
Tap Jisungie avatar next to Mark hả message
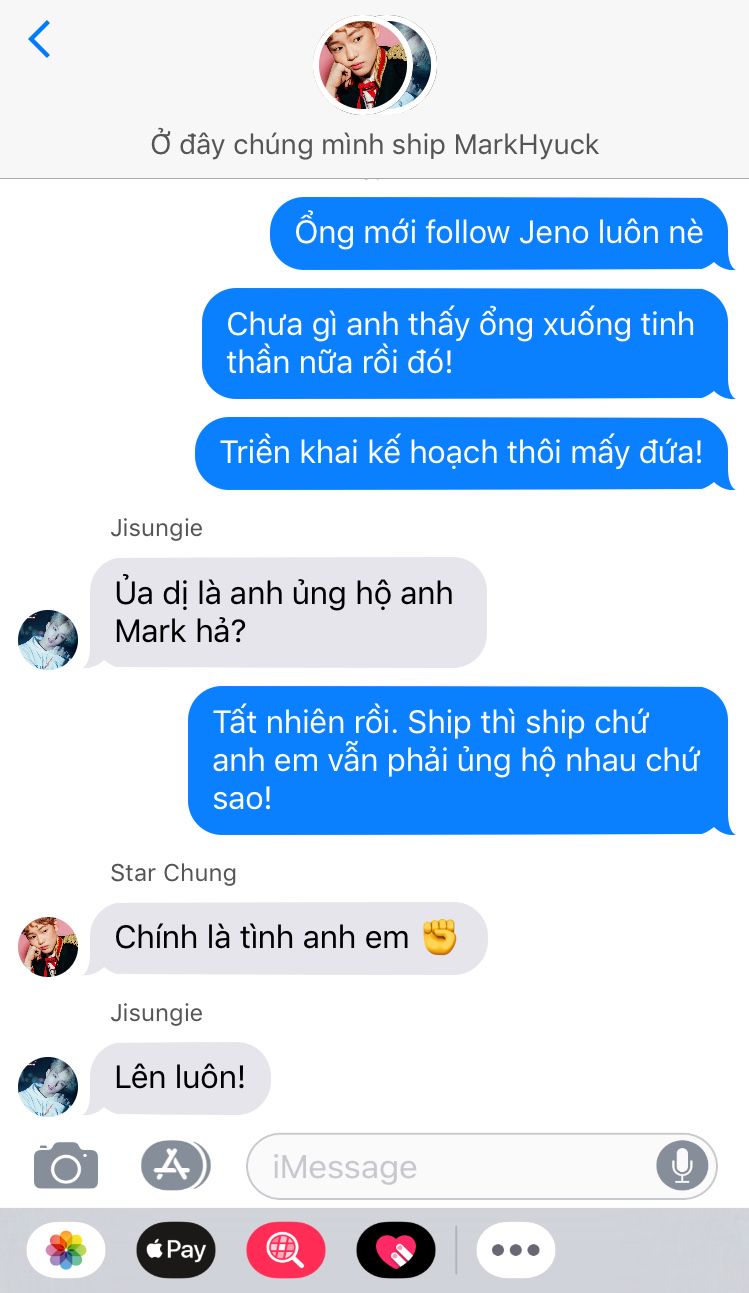(x=48, y=639)
